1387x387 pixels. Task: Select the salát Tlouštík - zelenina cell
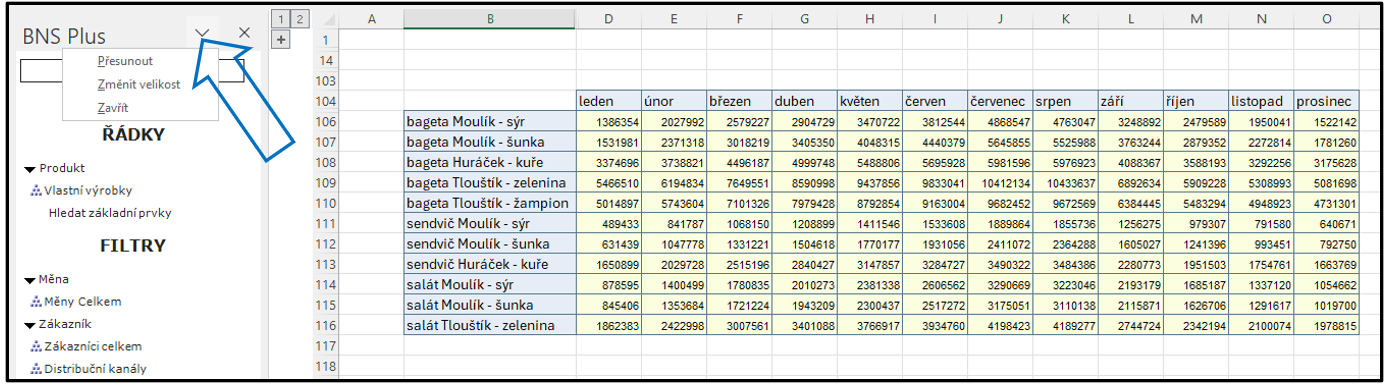(490, 326)
